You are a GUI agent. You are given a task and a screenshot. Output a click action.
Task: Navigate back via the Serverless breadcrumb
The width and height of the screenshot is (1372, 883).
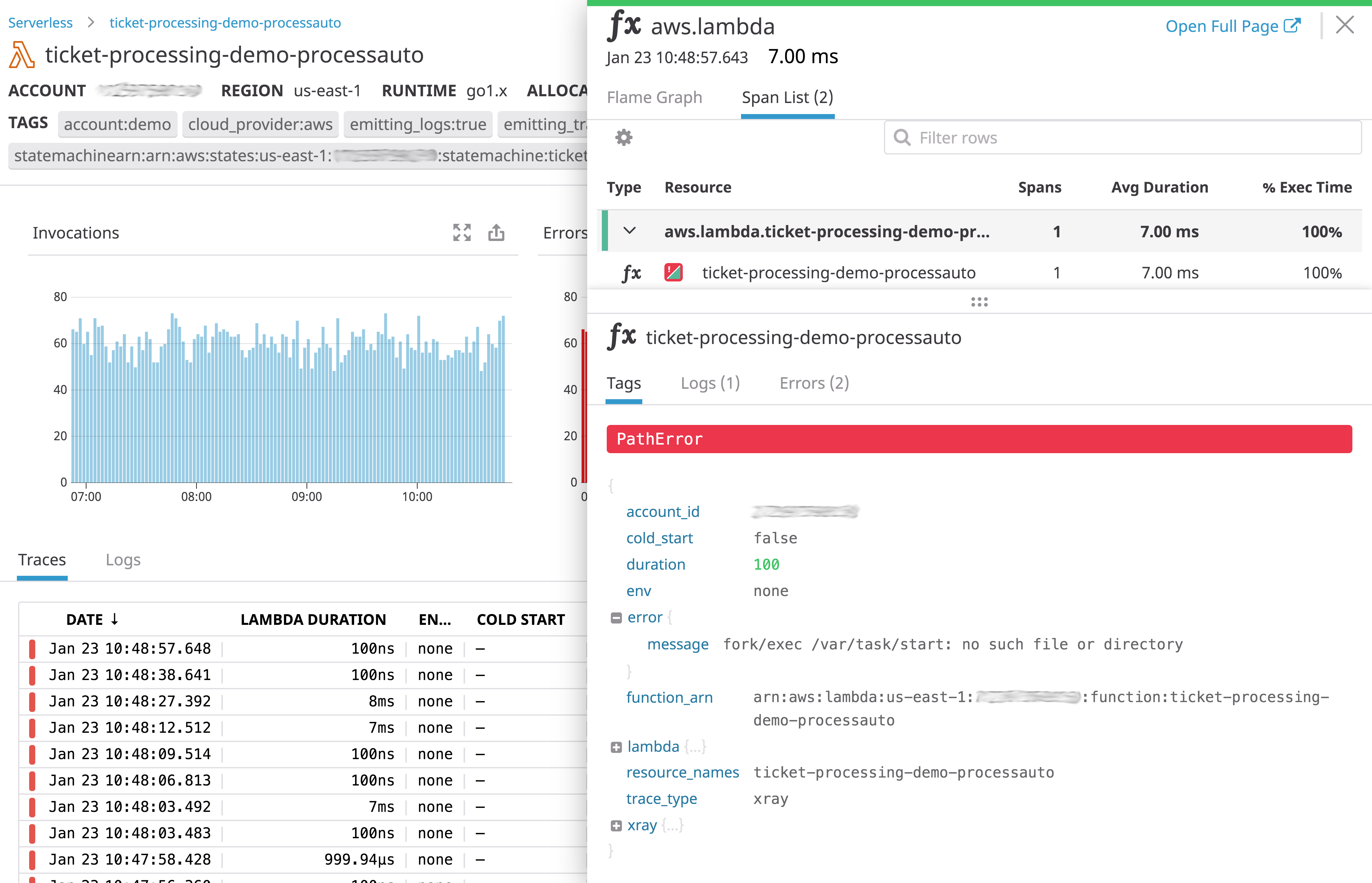40,22
